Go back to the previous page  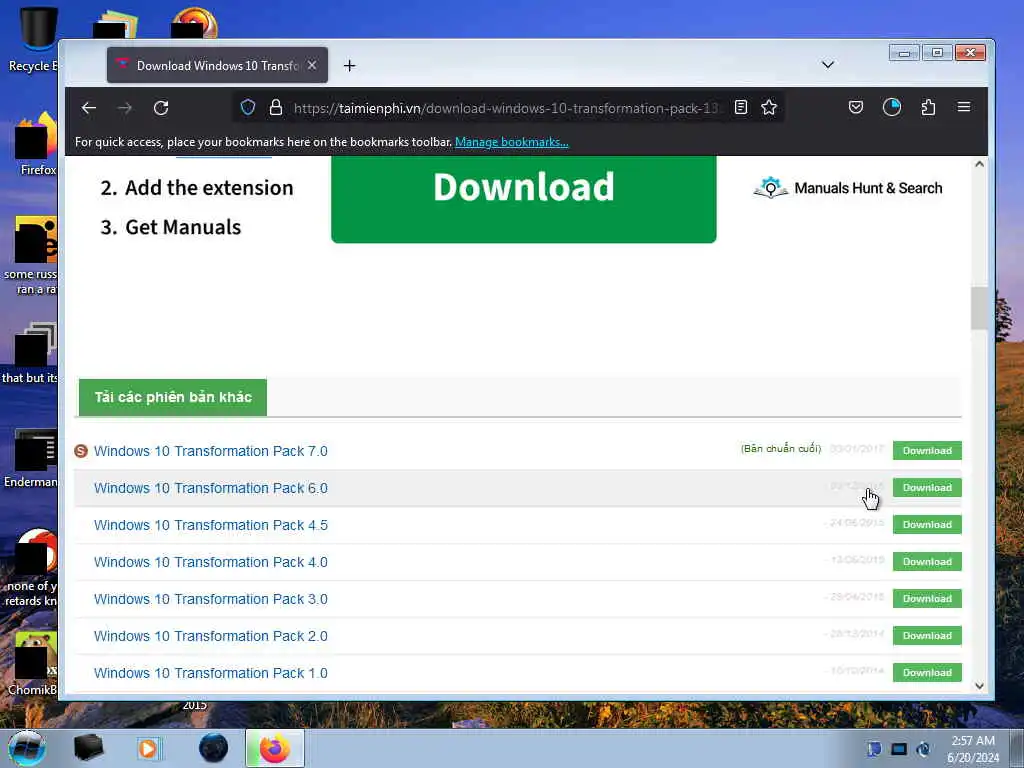pos(89,108)
